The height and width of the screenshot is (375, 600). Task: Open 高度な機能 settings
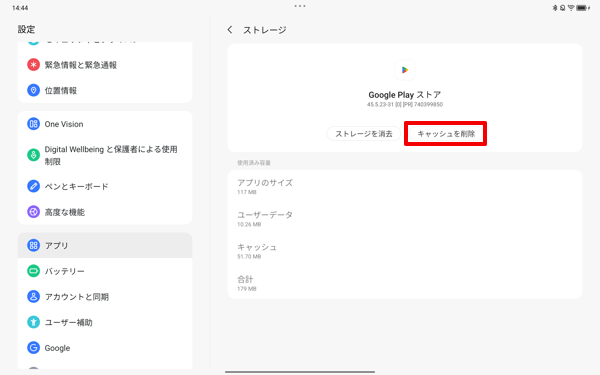point(105,212)
